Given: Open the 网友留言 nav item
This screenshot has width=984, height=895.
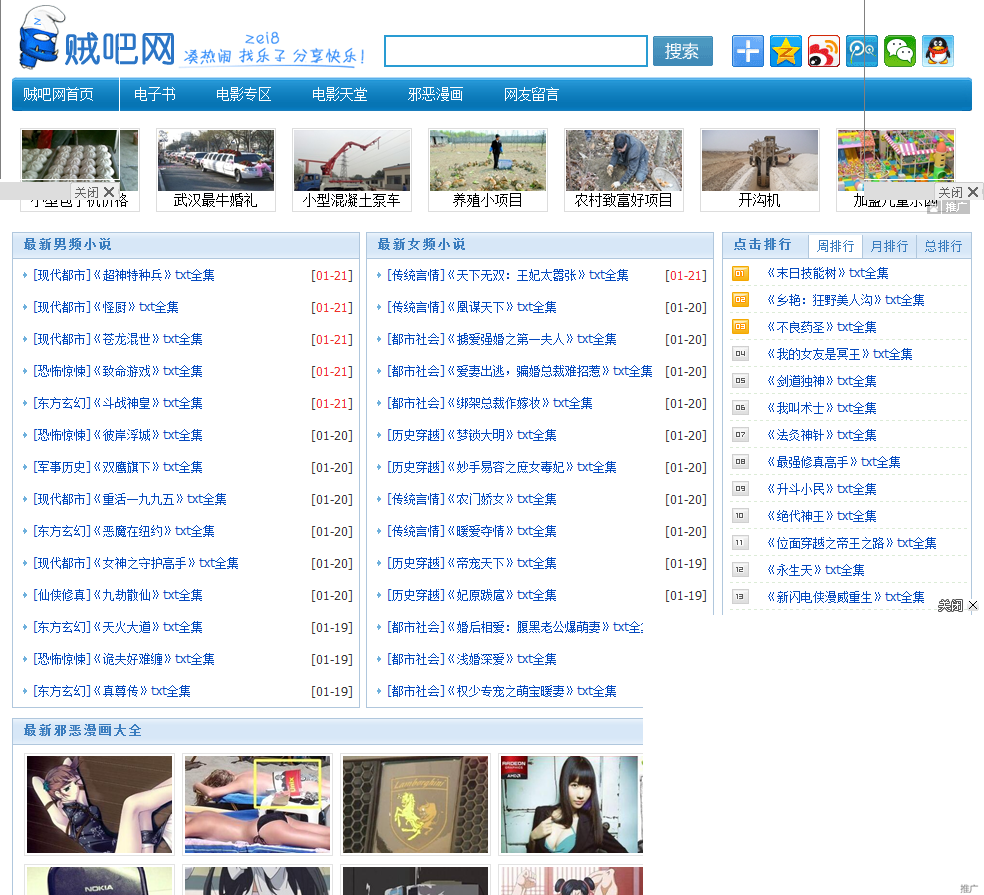Looking at the screenshot, I should [532, 95].
